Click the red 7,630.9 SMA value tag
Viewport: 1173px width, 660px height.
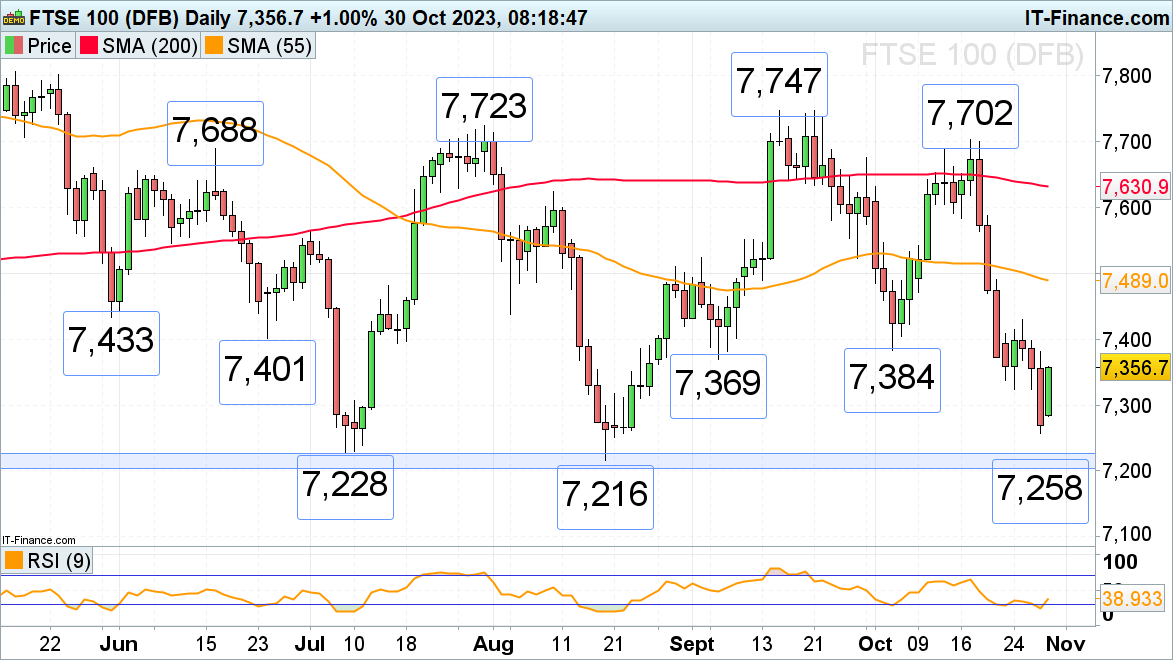click(1134, 186)
